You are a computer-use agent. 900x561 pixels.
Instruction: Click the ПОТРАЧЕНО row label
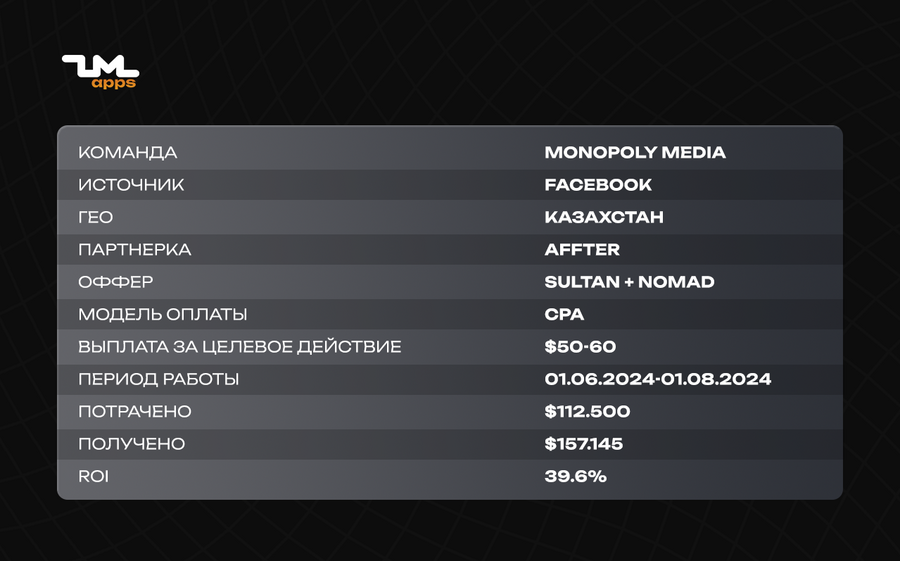tap(134, 412)
